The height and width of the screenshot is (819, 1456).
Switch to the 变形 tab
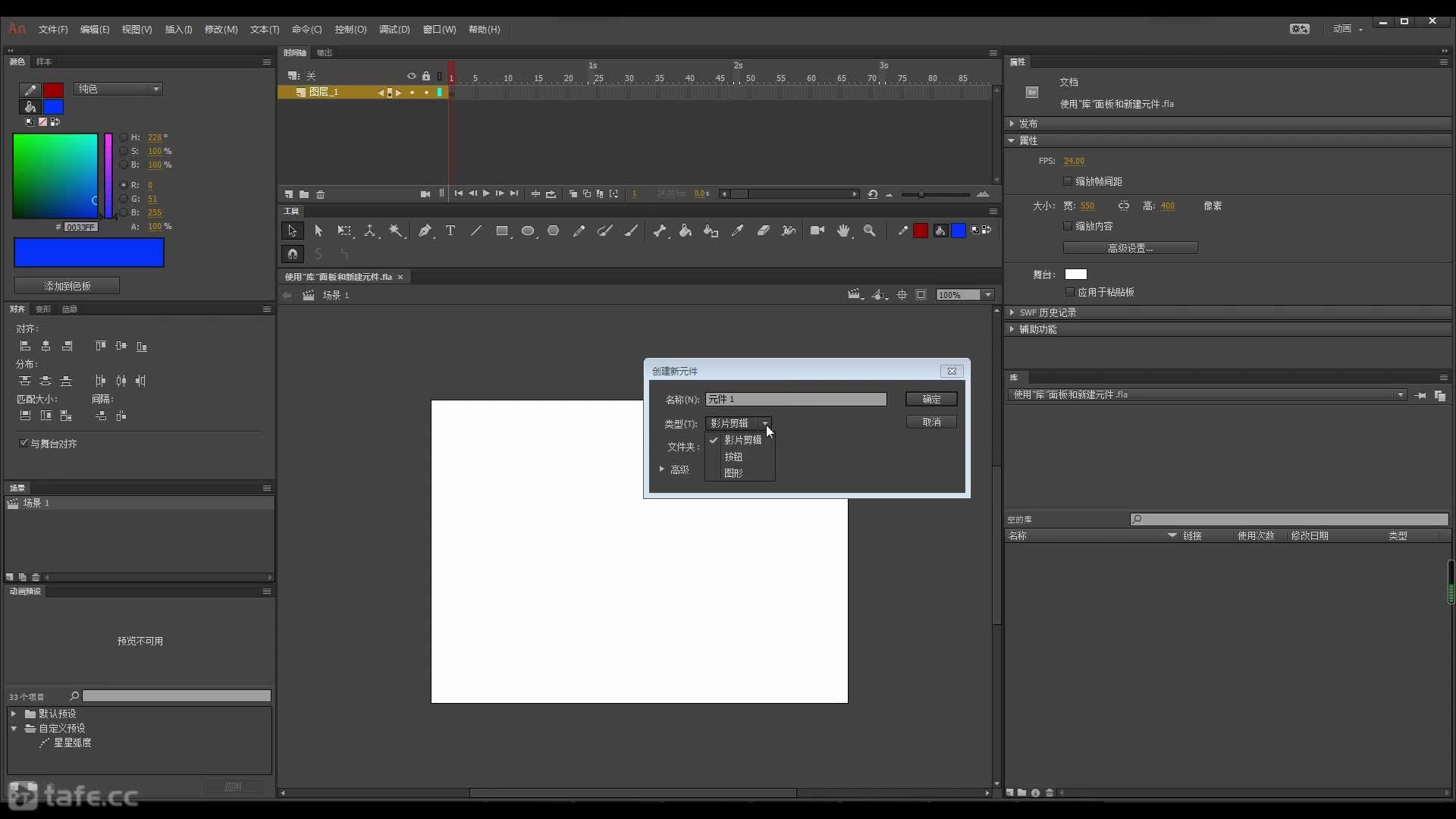[x=43, y=309]
